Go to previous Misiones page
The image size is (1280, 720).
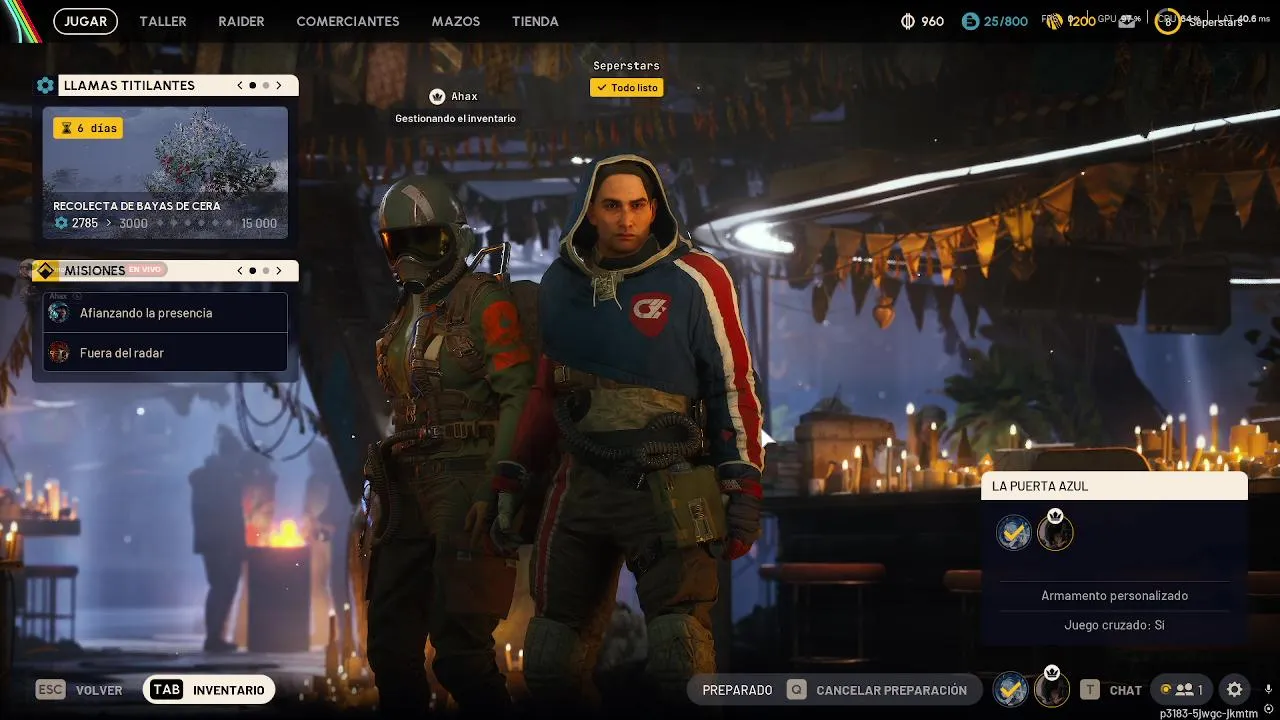click(240, 271)
